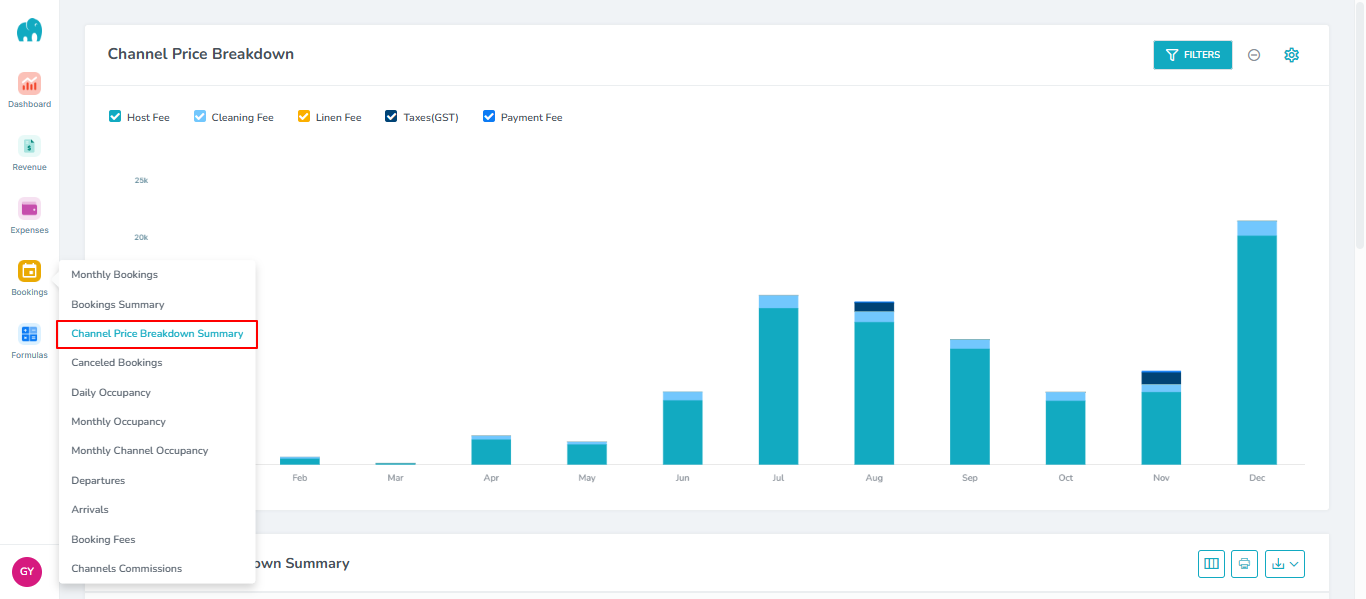Click the October bar in chart
1366x599 pixels.
click(x=1066, y=428)
